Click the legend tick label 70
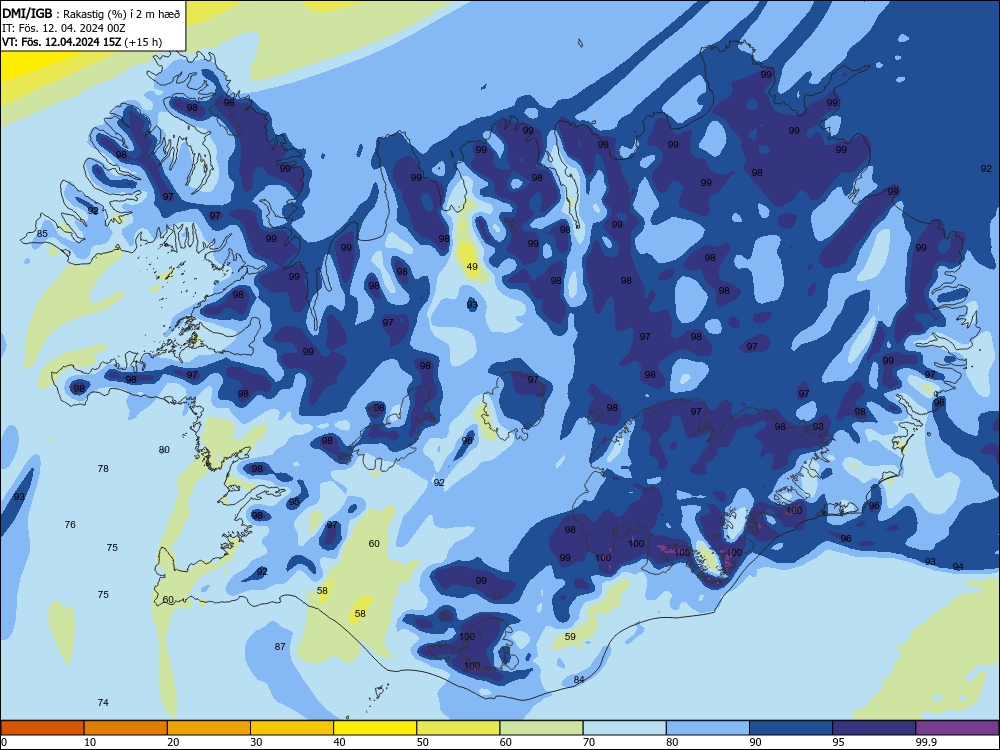 tap(589, 742)
